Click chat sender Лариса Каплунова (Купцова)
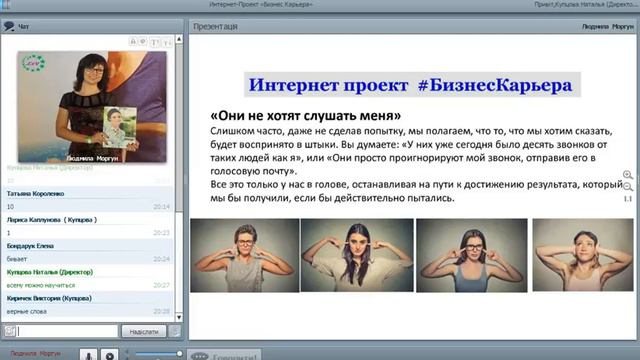Viewport: 640px width, 360px height. (x=52, y=220)
